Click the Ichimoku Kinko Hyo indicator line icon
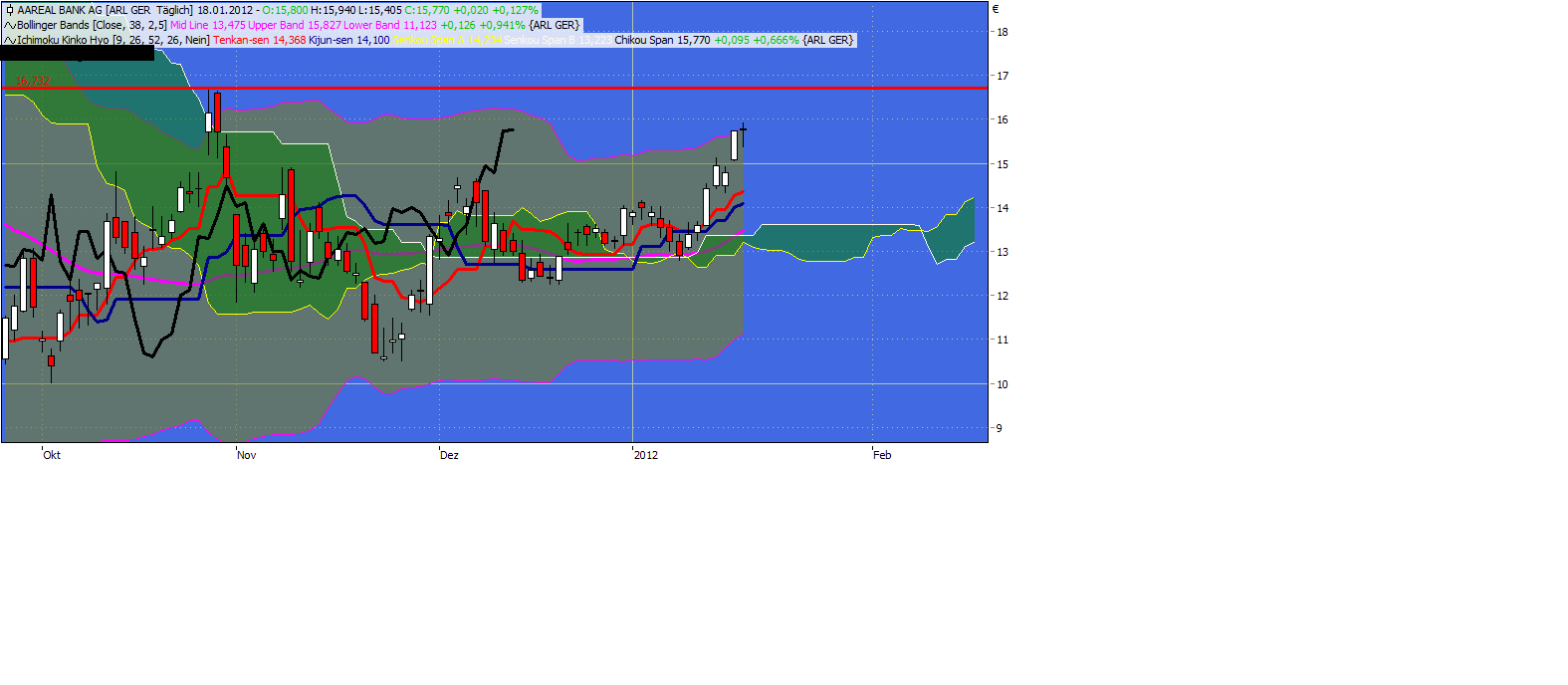 (9, 40)
